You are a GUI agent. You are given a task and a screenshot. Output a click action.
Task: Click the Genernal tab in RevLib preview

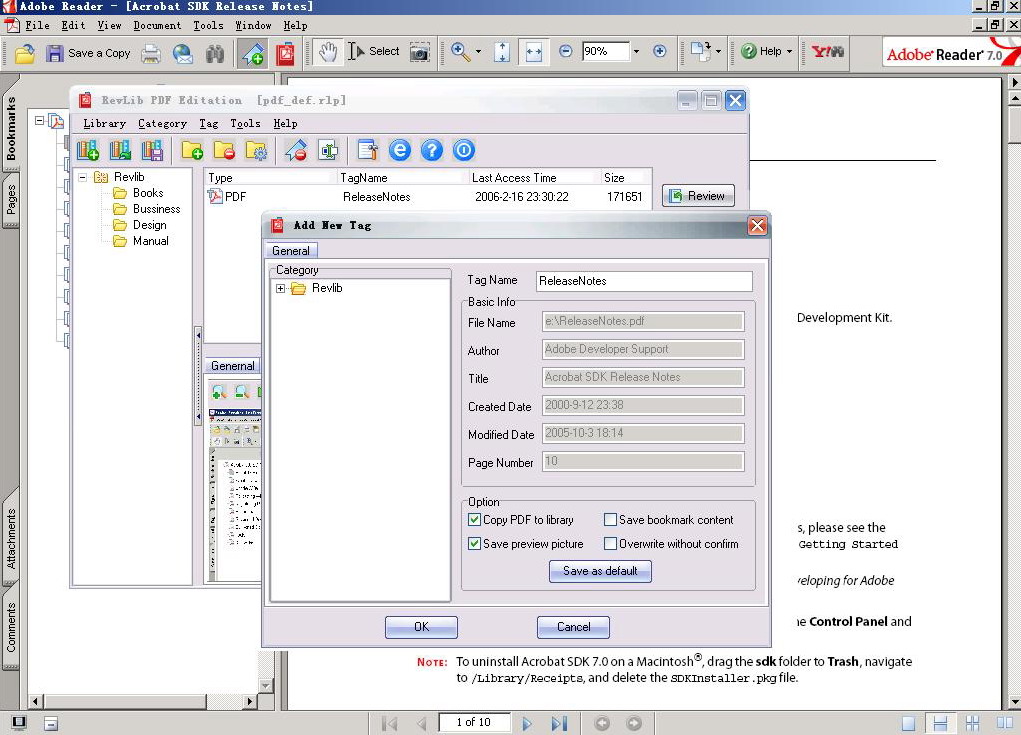232,366
